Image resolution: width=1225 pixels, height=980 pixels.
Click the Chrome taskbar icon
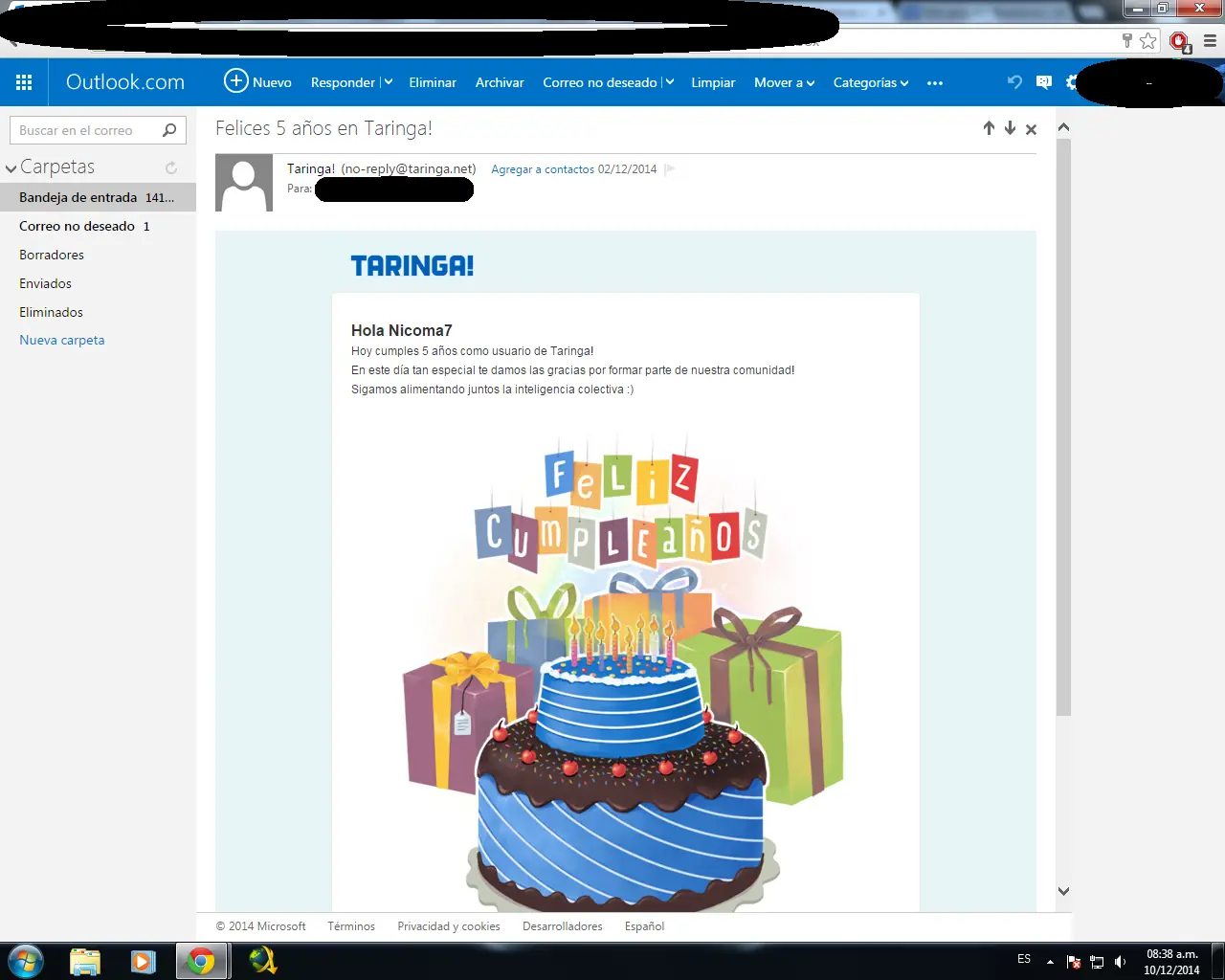coord(201,961)
